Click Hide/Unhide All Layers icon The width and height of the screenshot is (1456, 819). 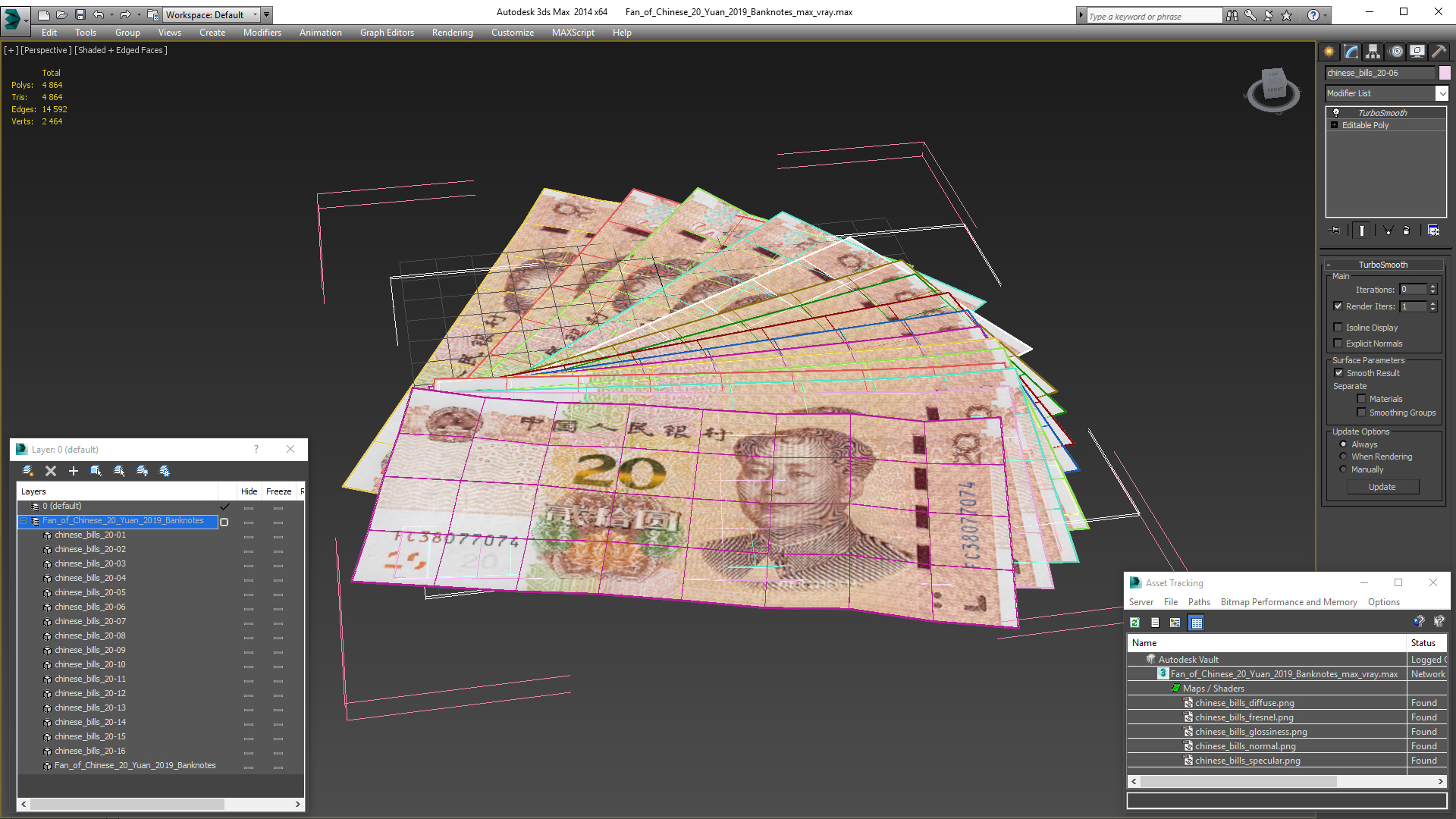tap(142, 471)
